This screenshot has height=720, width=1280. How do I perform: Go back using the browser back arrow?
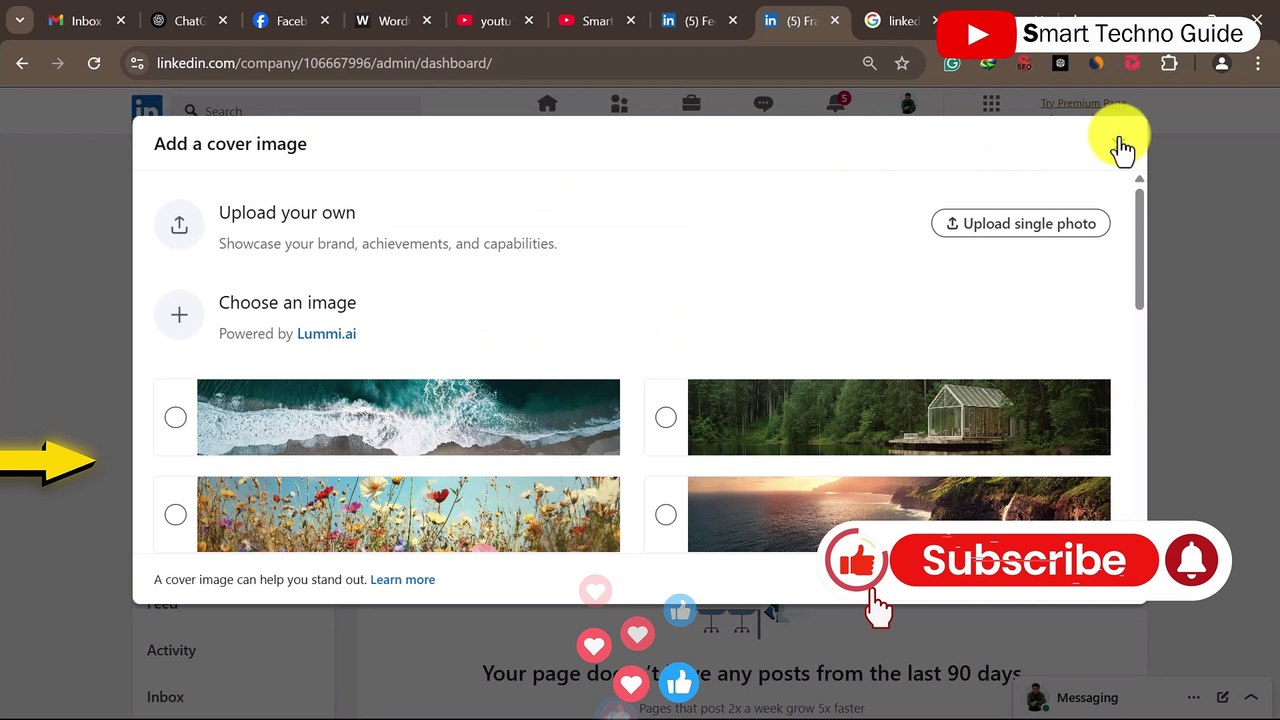point(22,63)
